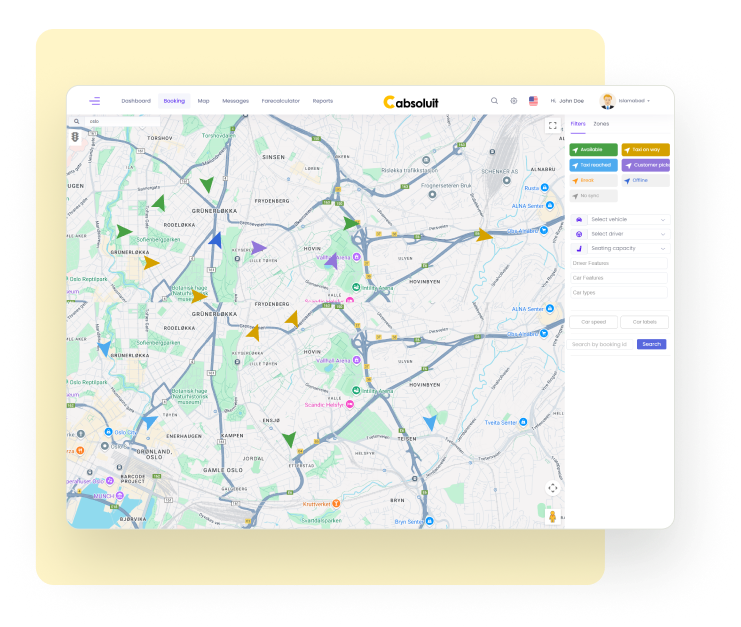Select the purple taxi marker near Lille Tøyen
Image resolution: width=741 pixels, height=627 pixels.
coord(258,247)
